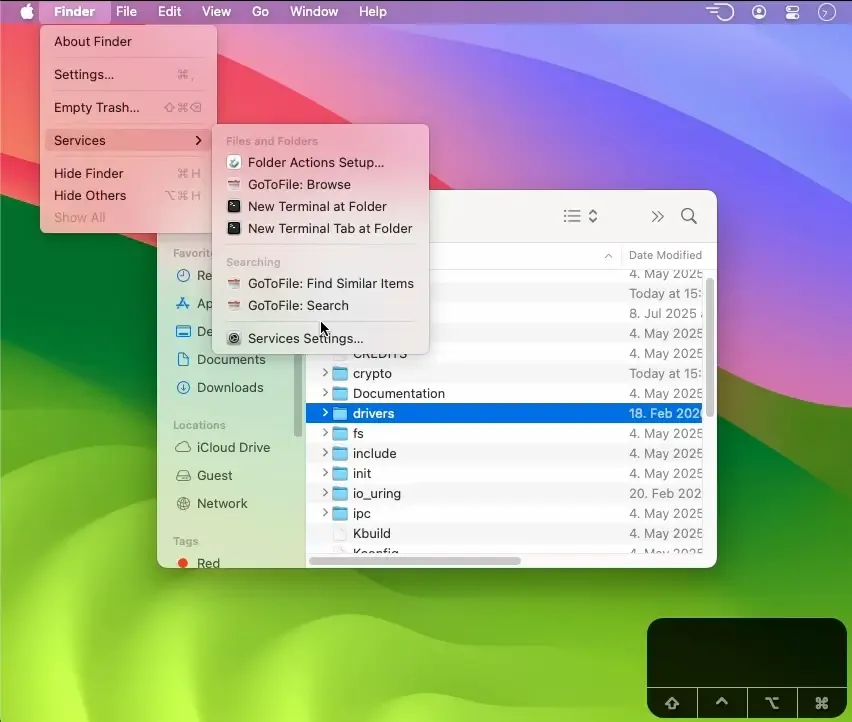Expand the drivers folder

pyautogui.click(x=325, y=413)
